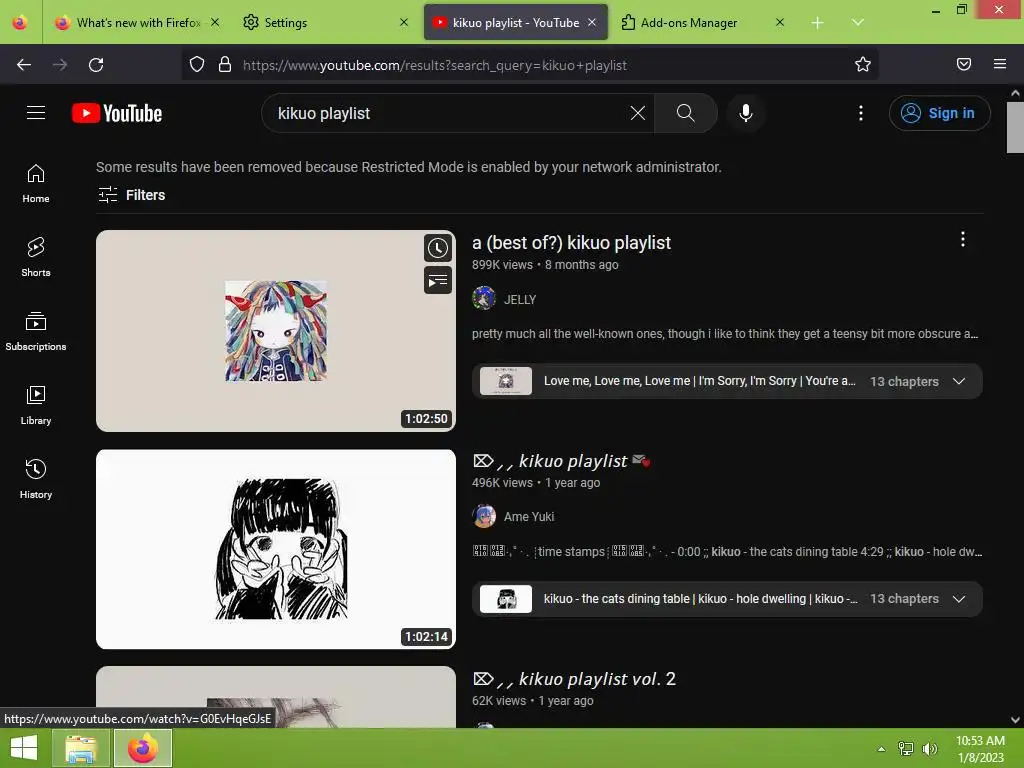Viewport: 1024px width, 768px height.
Task: Start voice search with microphone
Action: [x=746, y=113]
